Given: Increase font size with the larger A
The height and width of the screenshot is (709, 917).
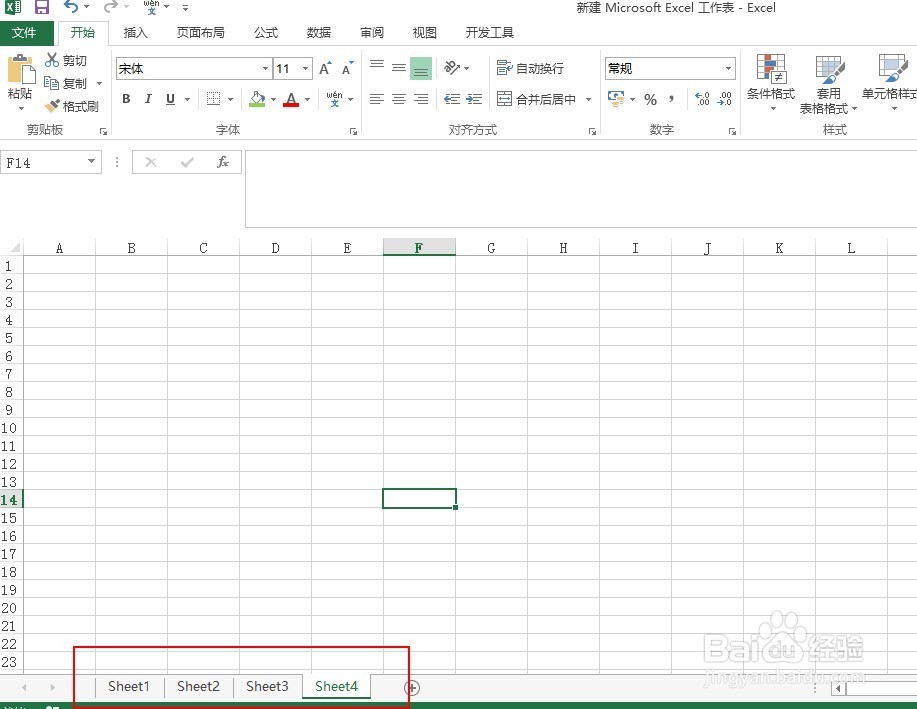Looking at the screenshot, I should point(325,68).
